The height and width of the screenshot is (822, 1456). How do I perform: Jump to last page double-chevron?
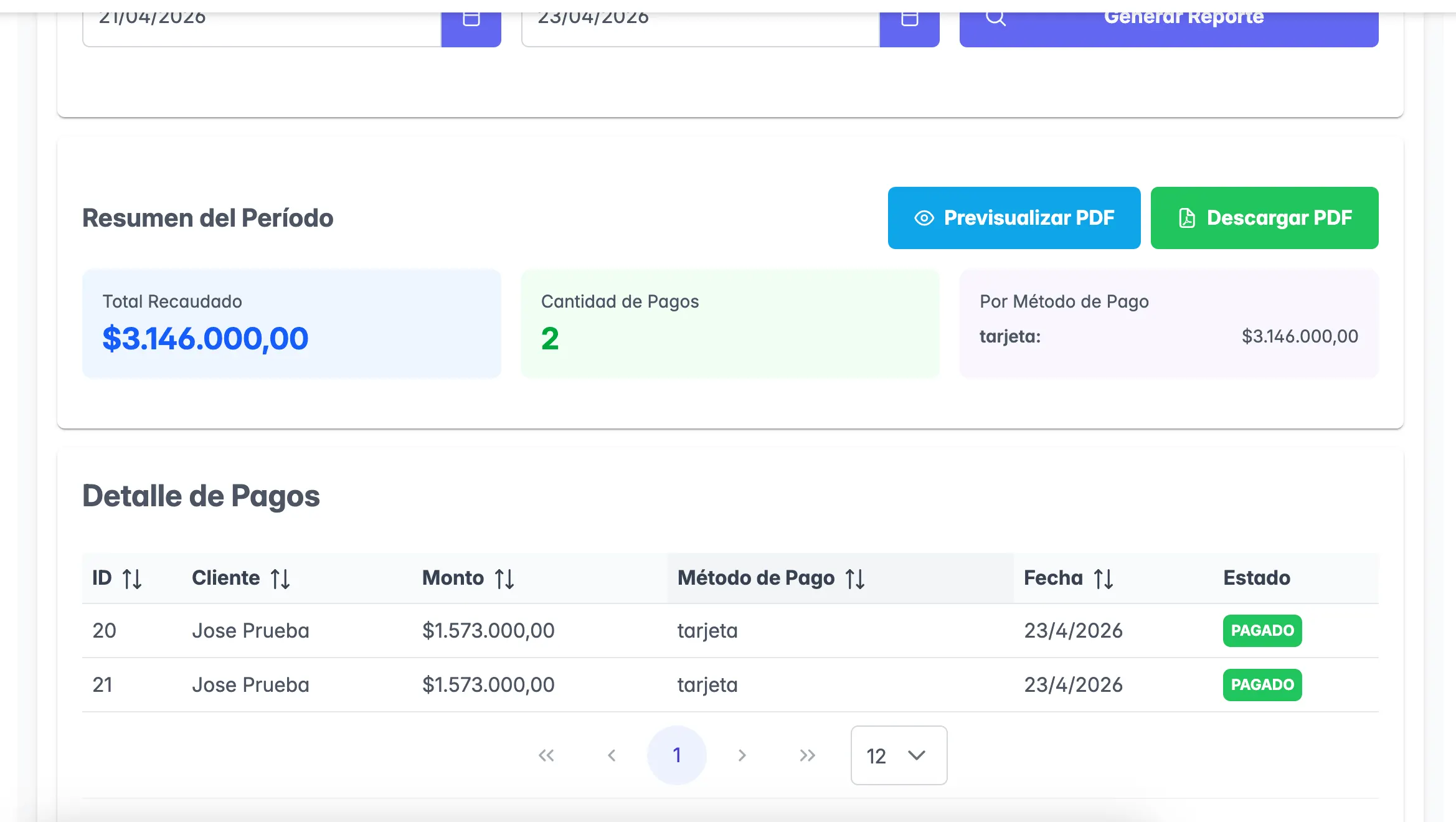click(807, 755)
